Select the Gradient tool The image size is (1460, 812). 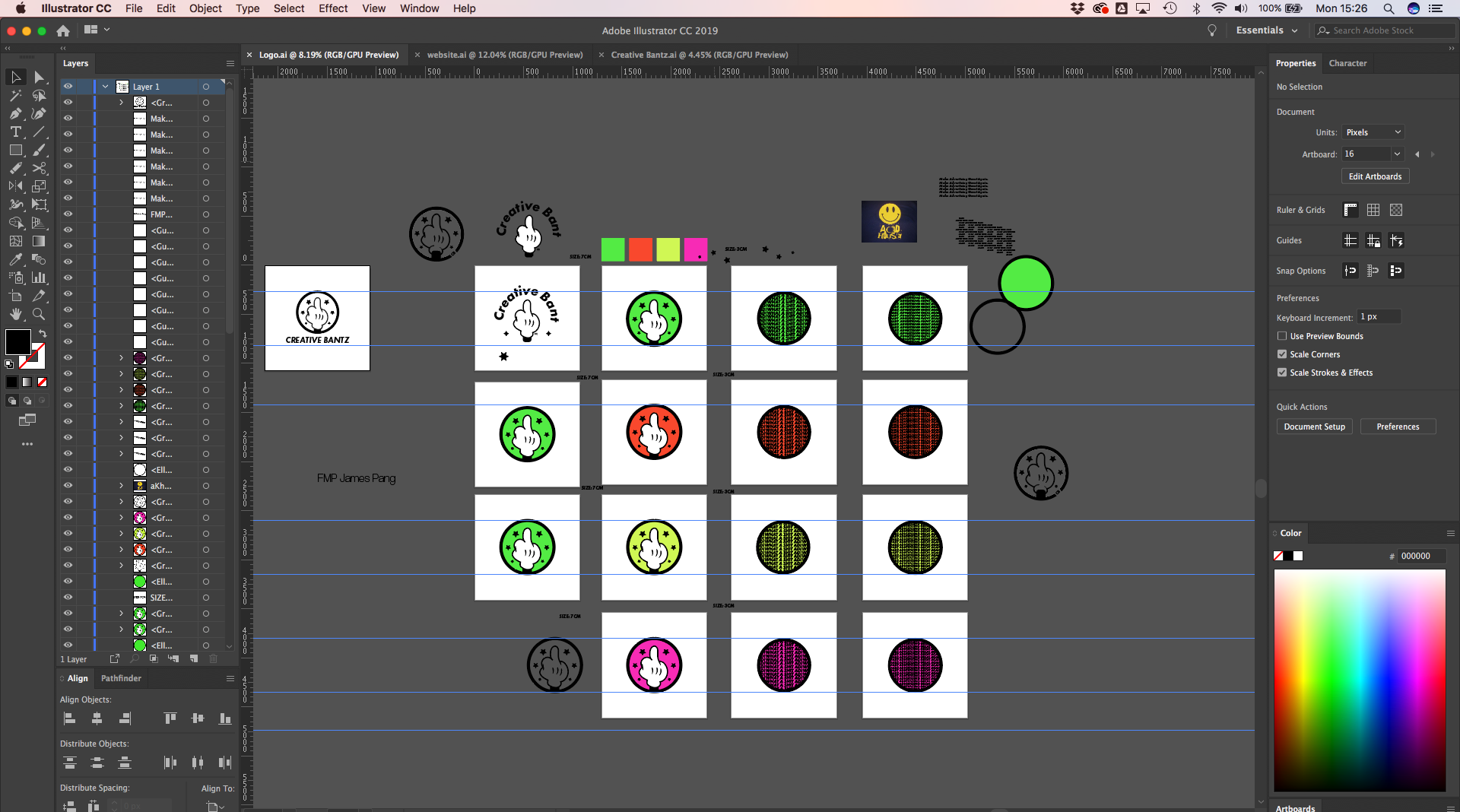(39, 241)
